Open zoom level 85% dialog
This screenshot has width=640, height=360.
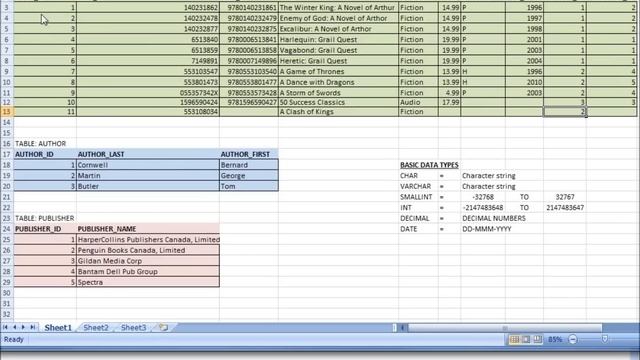tap(555, 340)
